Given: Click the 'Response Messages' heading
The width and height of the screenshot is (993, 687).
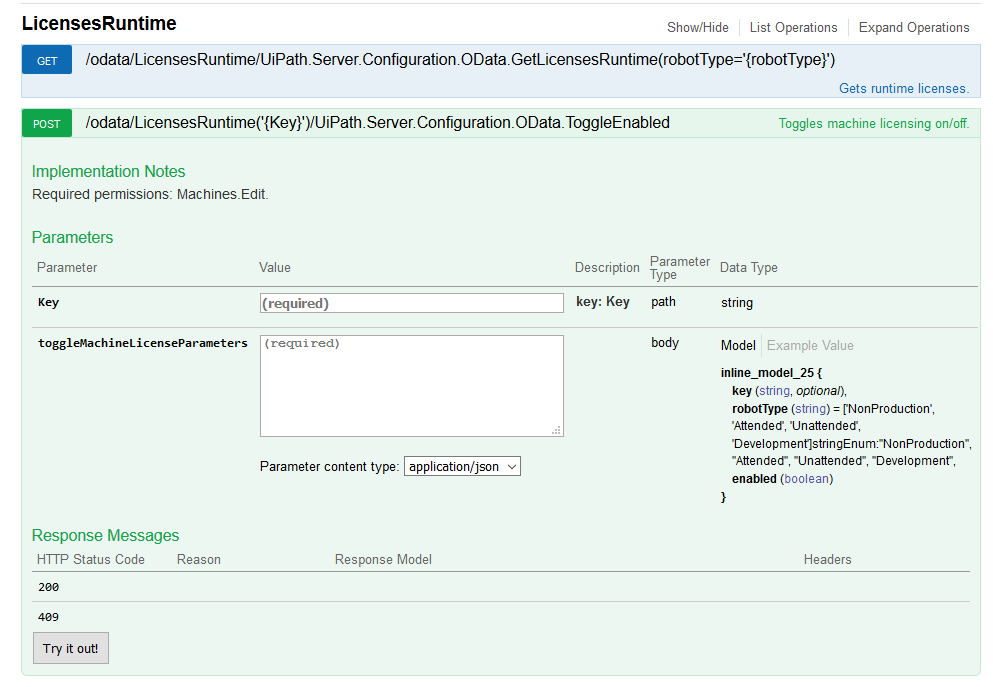Looking at the screenshot, I should 105,536.
